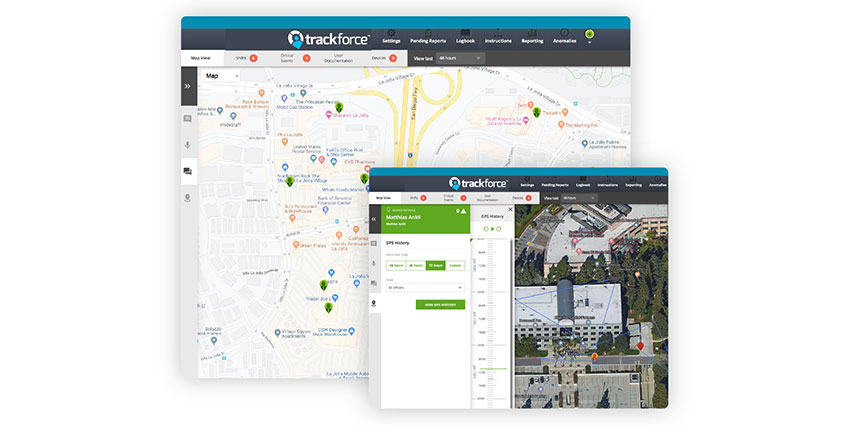Switch to Map View tab in front window
Viewport: 850px width, 425px height.
click(x=384, y=198)
